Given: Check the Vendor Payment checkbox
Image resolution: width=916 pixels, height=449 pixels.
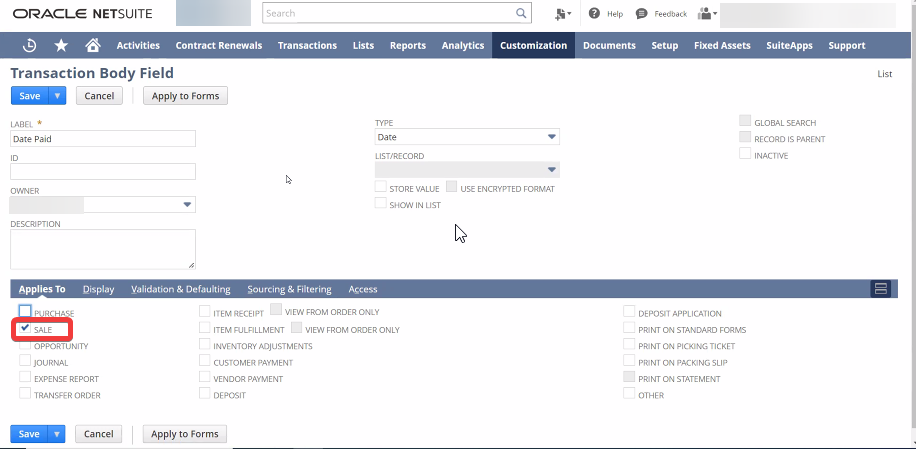Looking at the screenshot, I should 204,377.
